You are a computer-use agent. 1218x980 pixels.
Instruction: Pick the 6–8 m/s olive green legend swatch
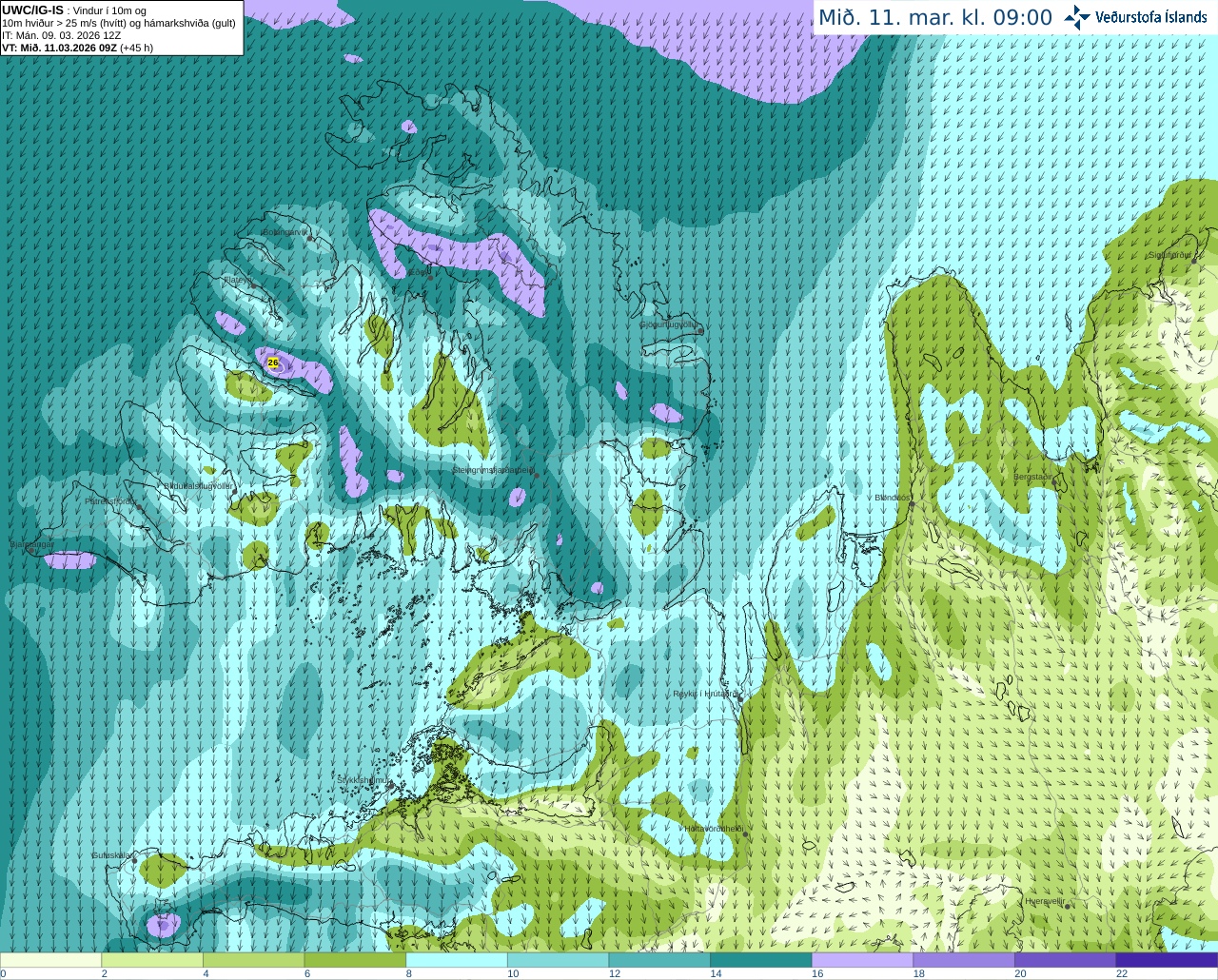click(x=355, y=960)
